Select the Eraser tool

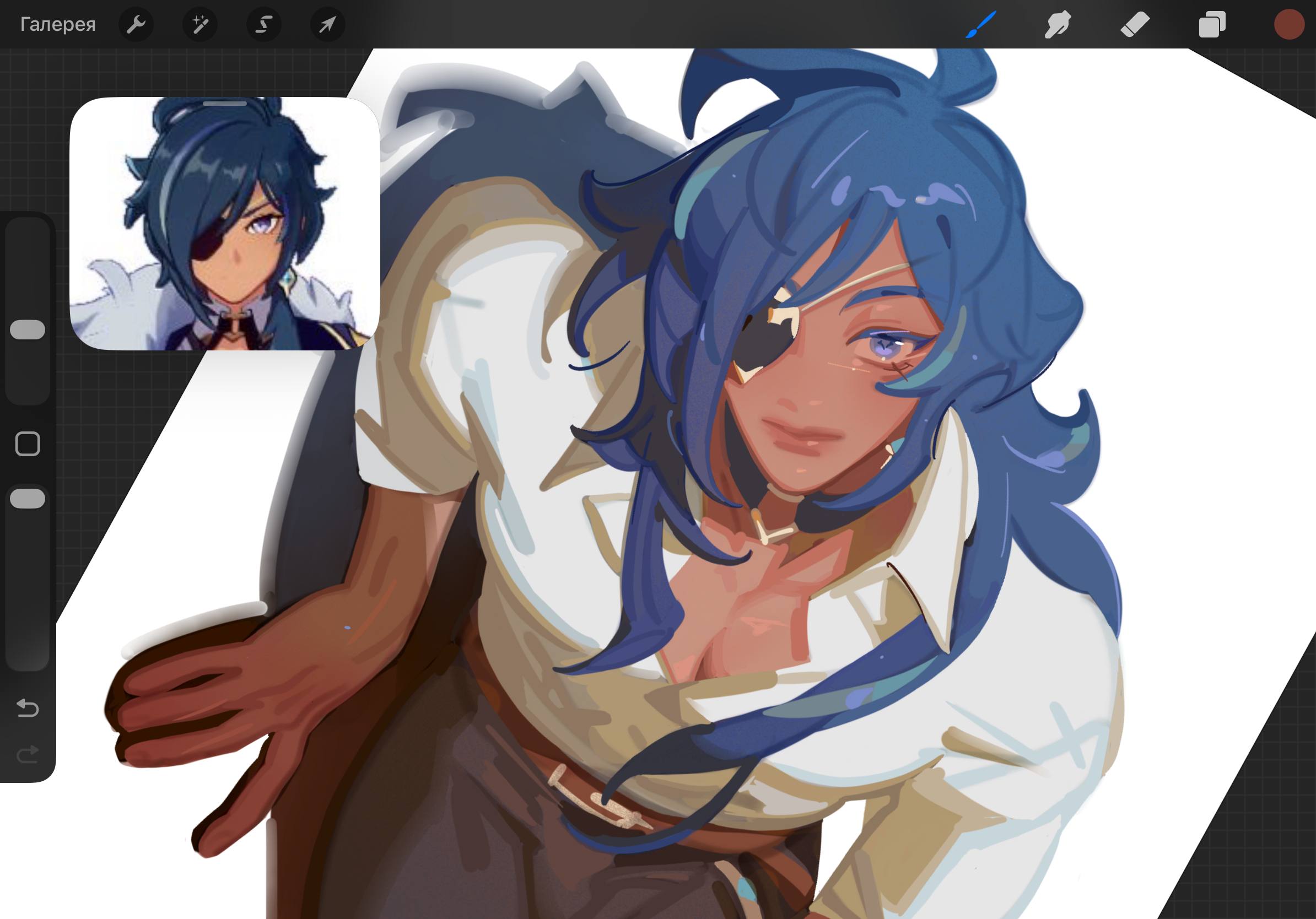click(1135, 25)
